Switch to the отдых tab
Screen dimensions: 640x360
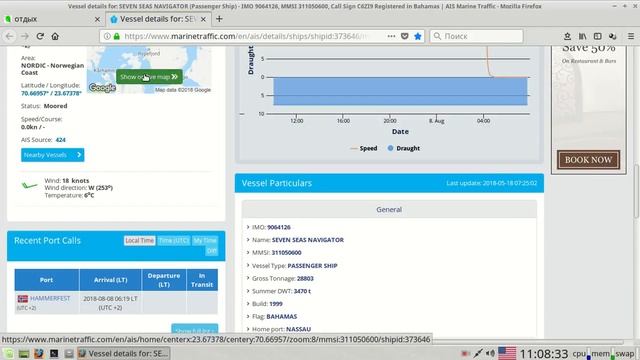click(x=52, y=19)
